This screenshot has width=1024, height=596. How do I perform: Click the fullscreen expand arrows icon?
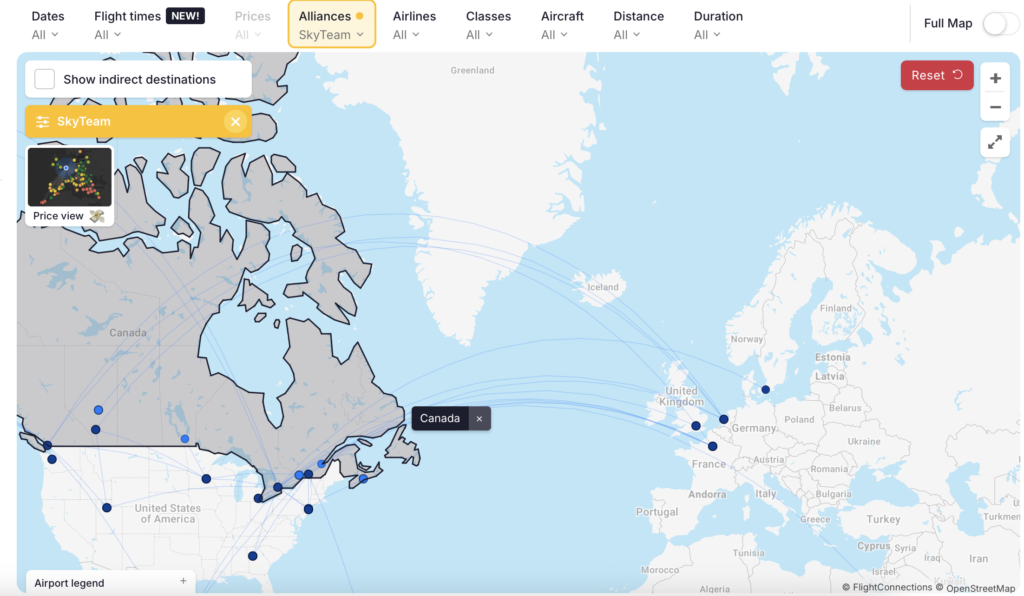995,143
